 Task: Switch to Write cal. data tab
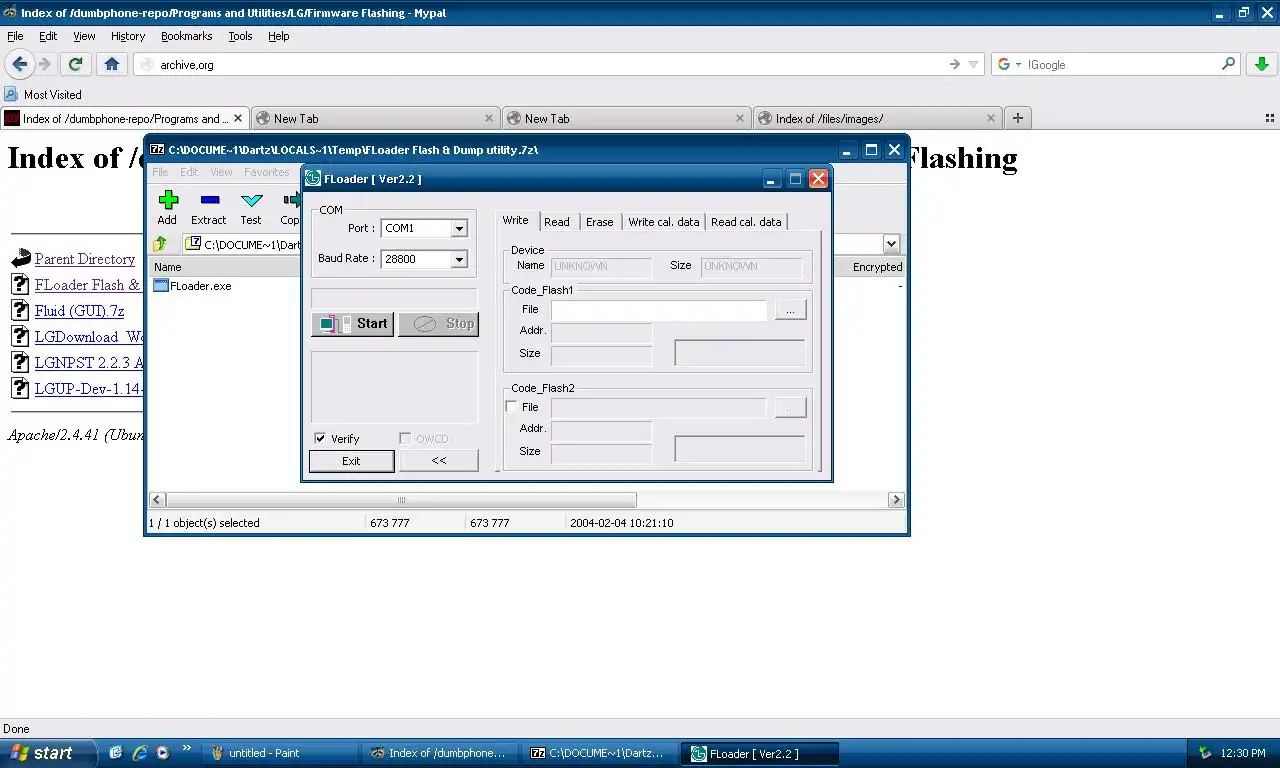(x=664, y=222)
